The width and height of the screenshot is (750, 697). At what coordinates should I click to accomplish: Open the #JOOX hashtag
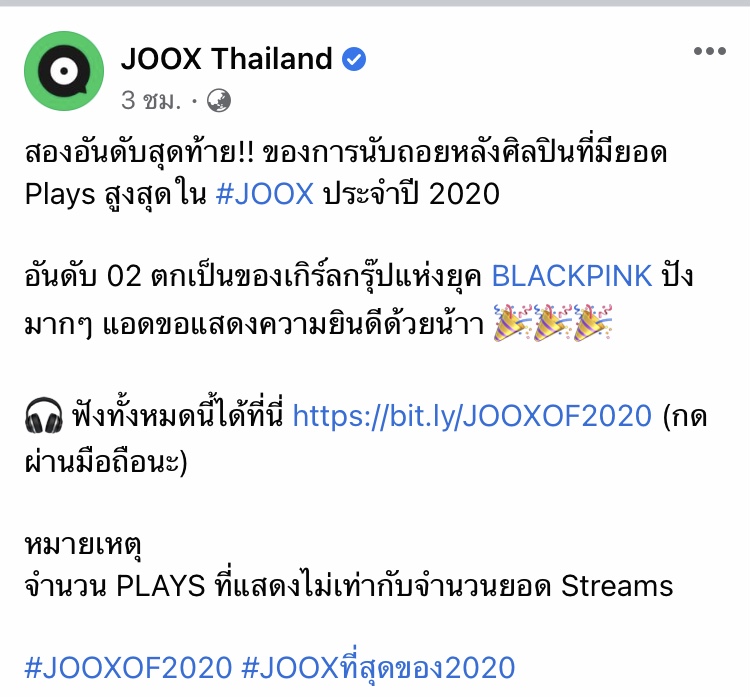tap(265, 194)
